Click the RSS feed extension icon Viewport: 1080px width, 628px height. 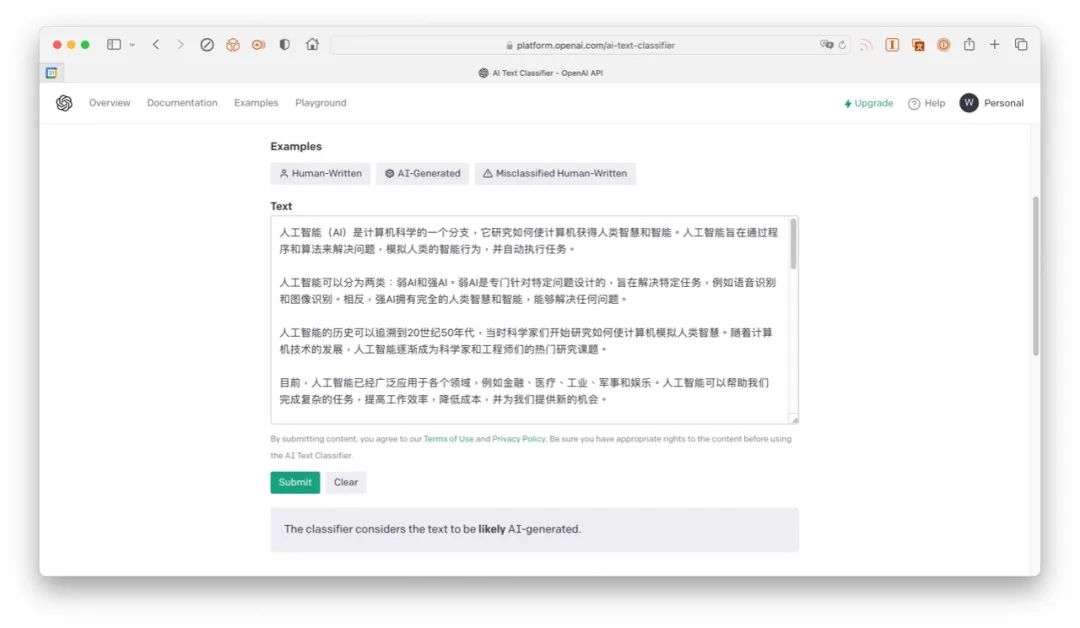(x=866, y=45)
